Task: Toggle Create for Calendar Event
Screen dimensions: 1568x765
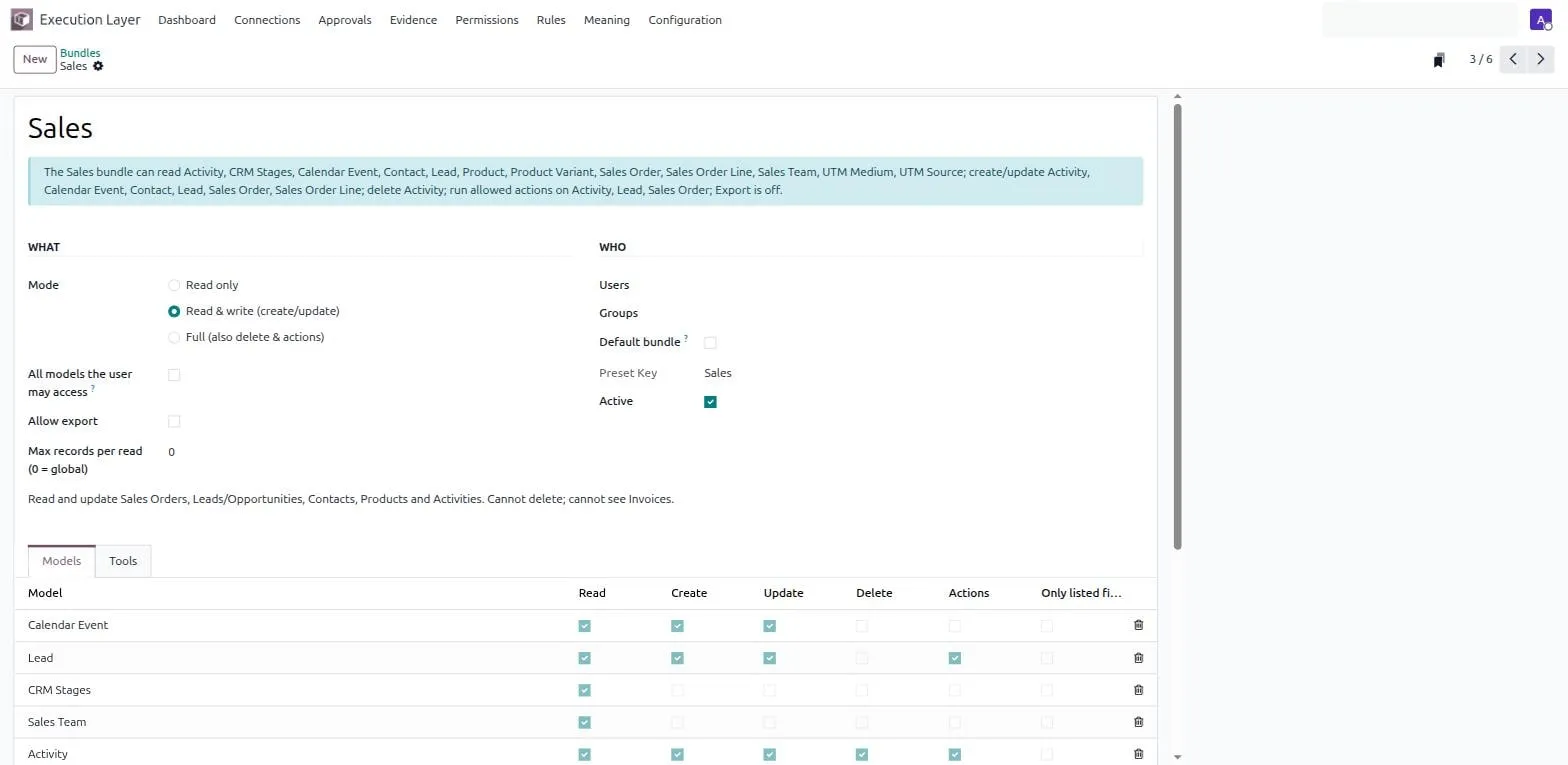Action: (x=677, y=626)
